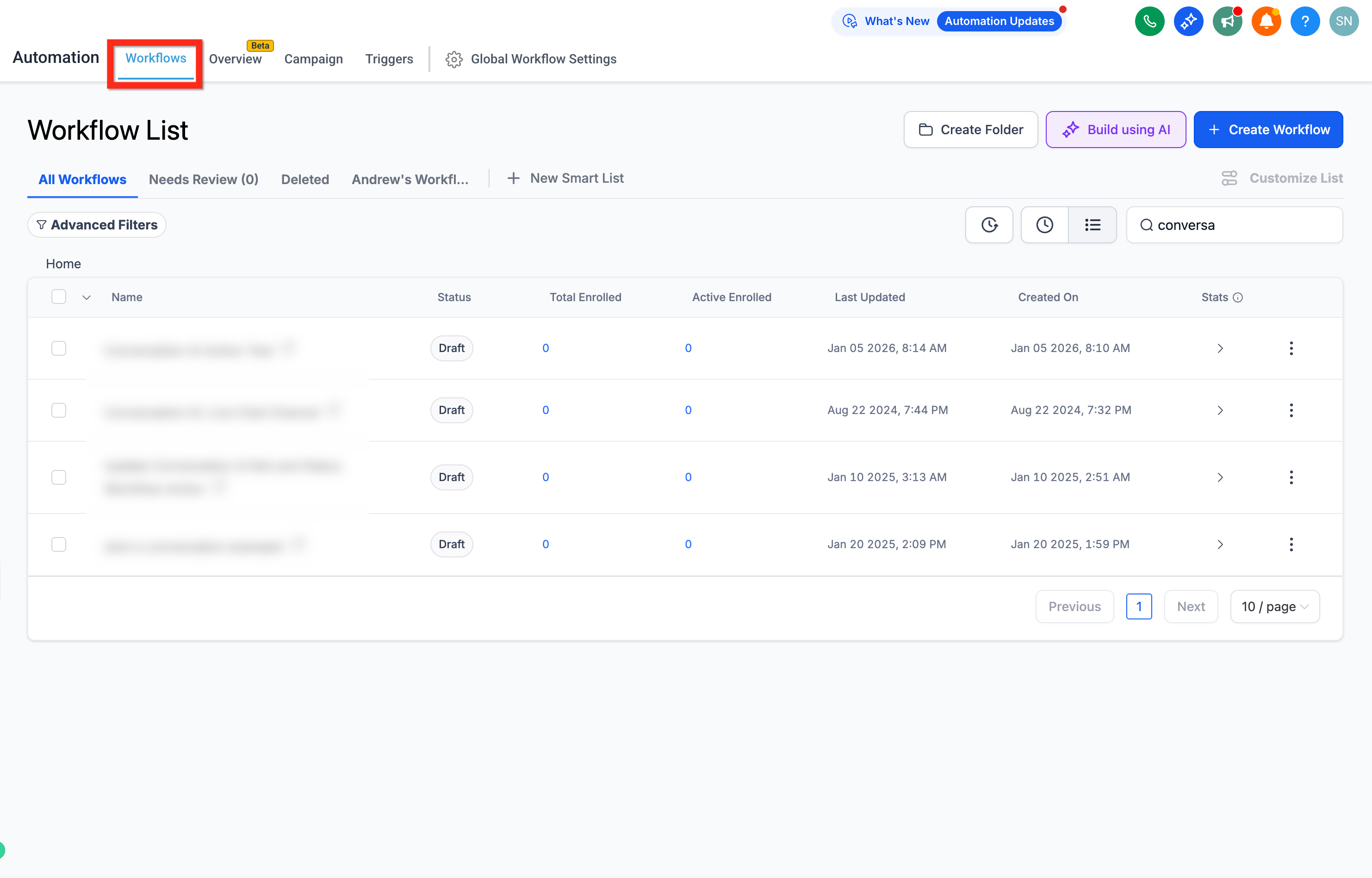Check the Jan 20 2025 workflow row checkbox

59,544
